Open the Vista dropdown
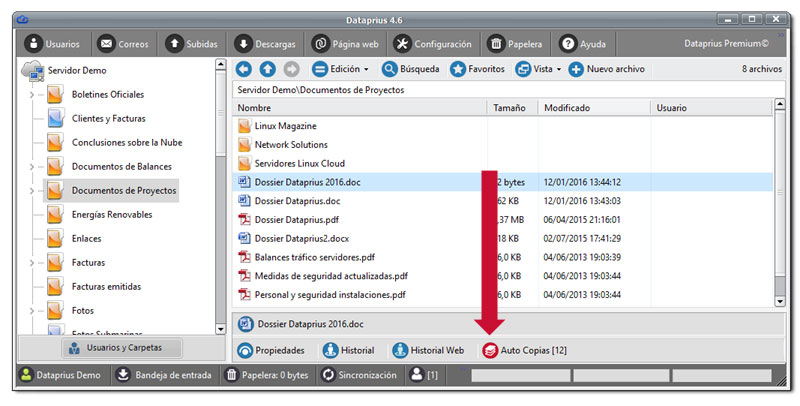Image resolution: width=800 pixels, height=406 pixels. tap(538, 69)
